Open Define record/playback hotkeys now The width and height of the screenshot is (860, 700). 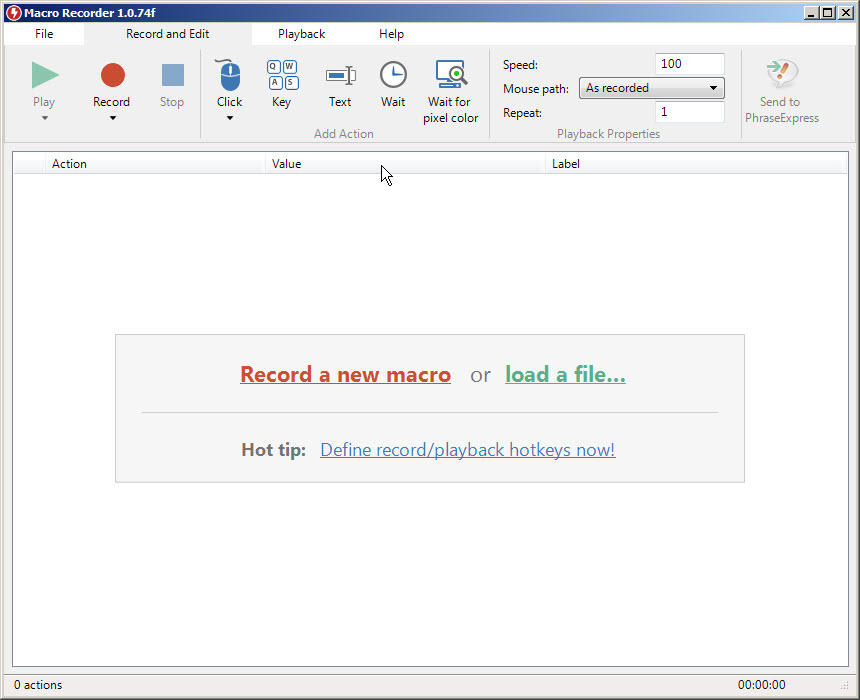coord(467,449)
